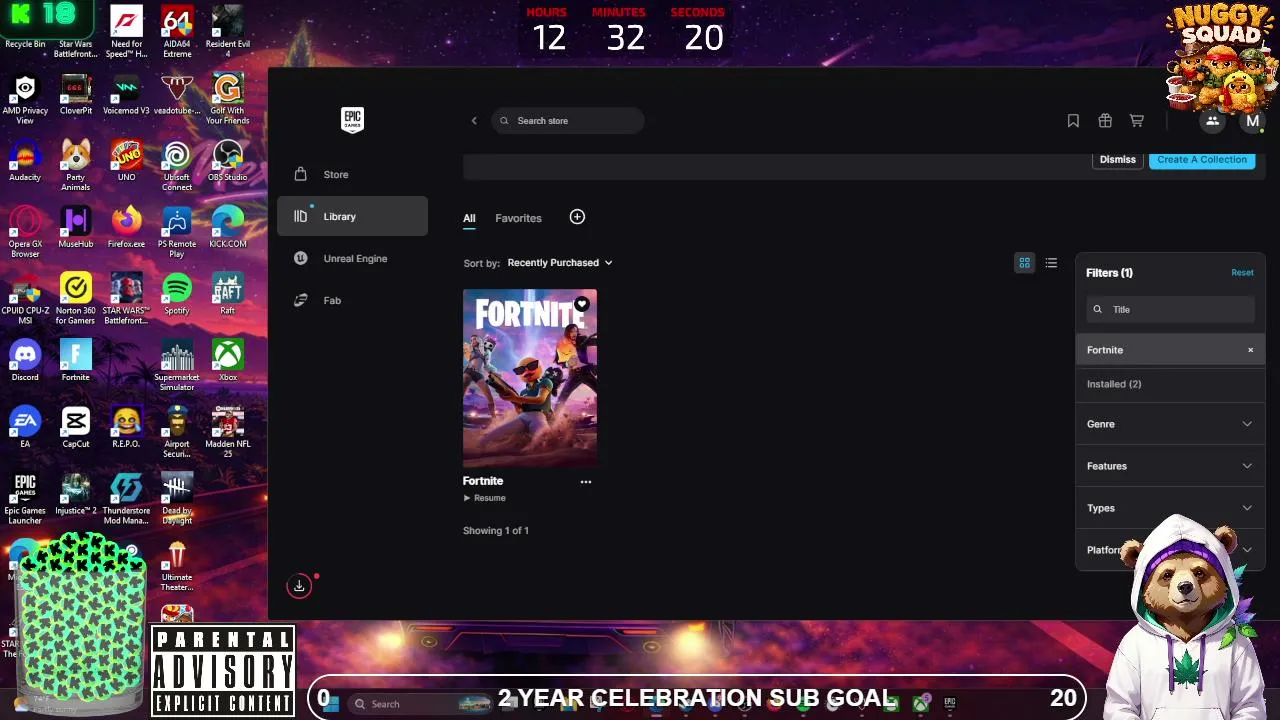This screenshot has height=720, width=1280.
Task: Open the gift redeem icon
Action: [1105, 121]
